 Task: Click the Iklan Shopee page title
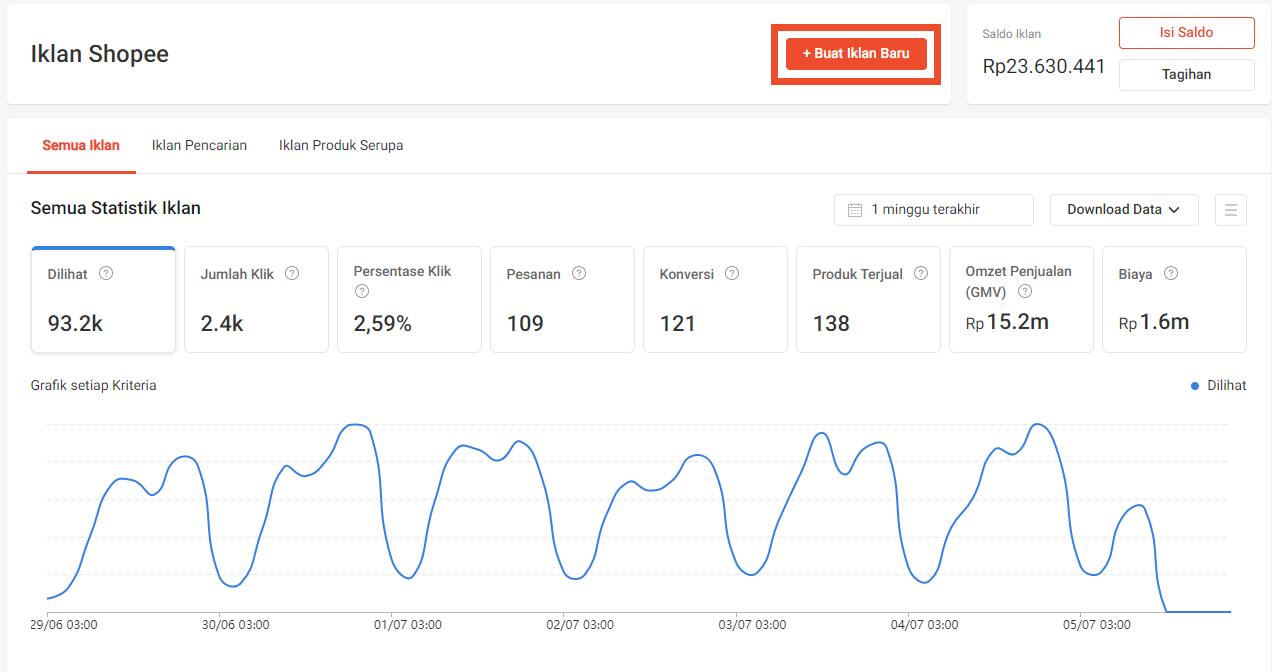pos(100,54)
